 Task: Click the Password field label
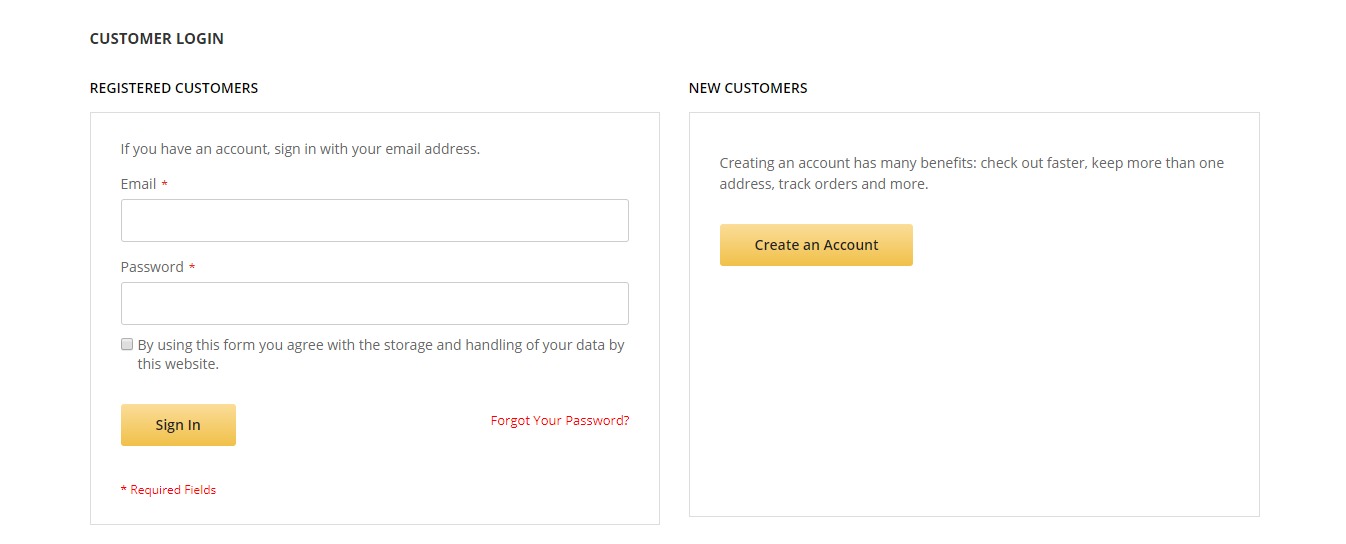(x=152, y=267)
